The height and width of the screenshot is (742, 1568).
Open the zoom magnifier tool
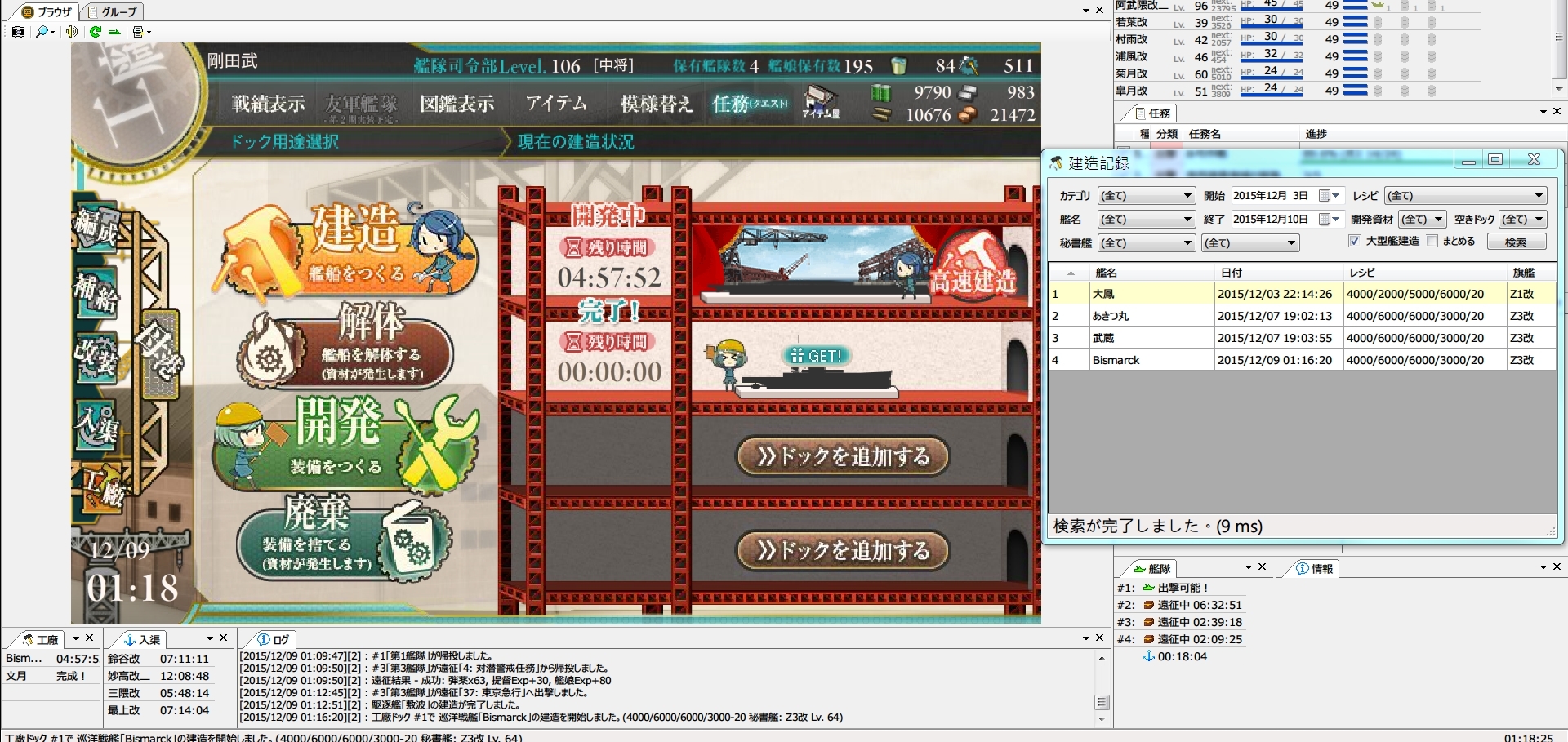(x=42, y=32)
